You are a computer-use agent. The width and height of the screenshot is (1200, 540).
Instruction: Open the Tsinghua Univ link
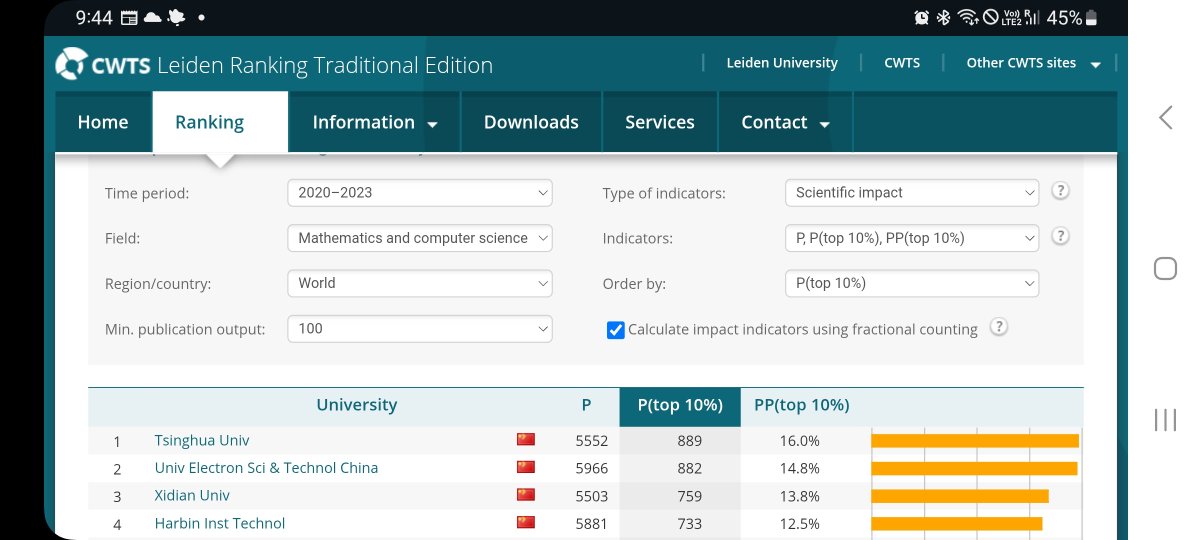(x=202, y=440)
